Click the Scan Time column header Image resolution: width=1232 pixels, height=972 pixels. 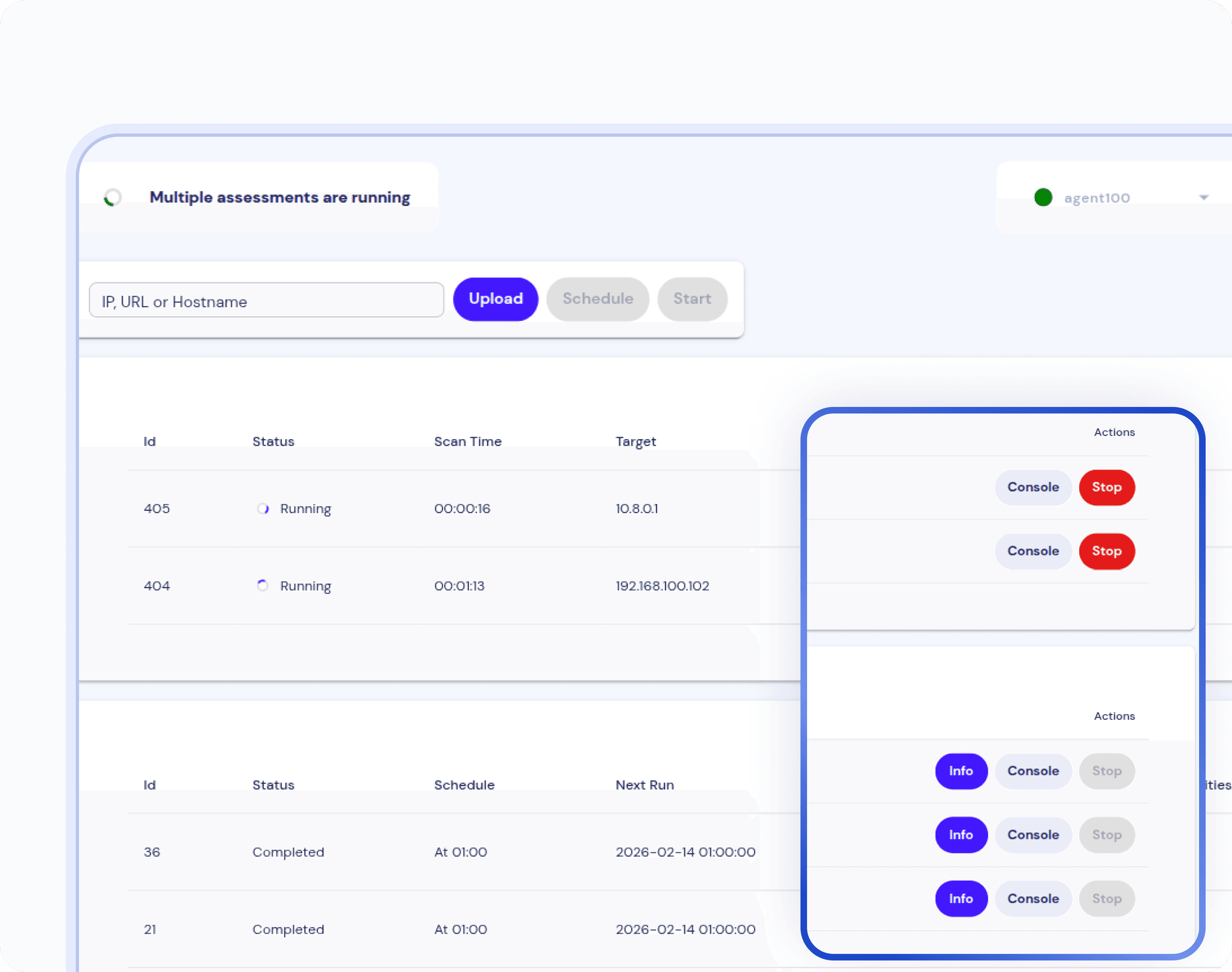[467, 442]
